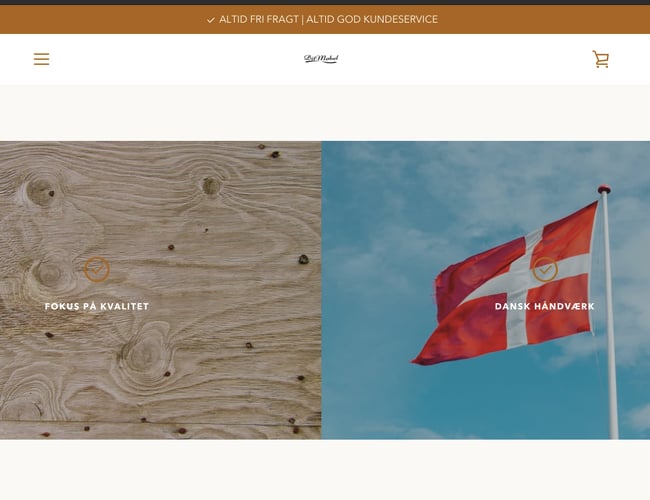650x500 pixels.
Task: Click the red knob atop the flagpole
Action: [x=604, y=189]
